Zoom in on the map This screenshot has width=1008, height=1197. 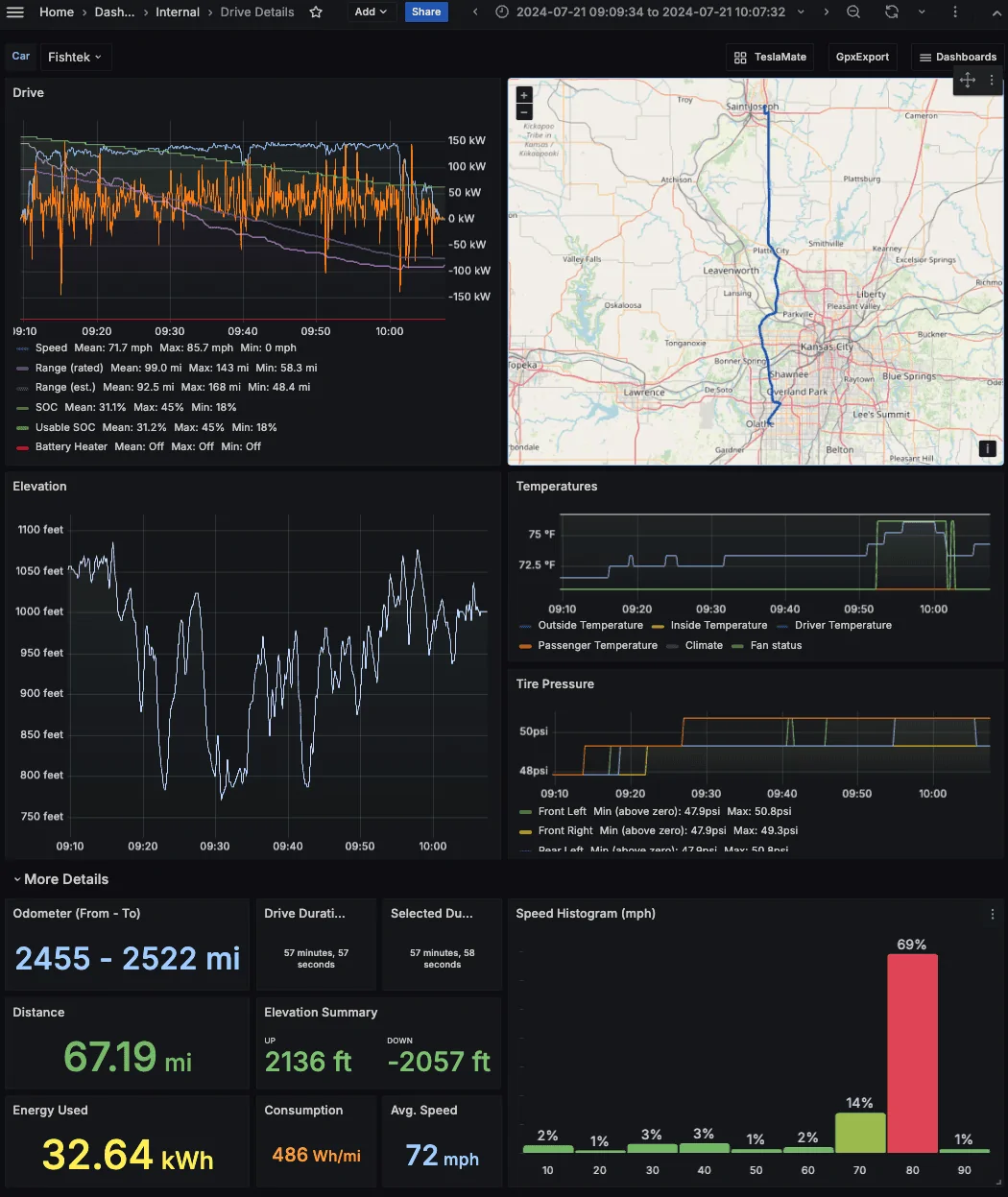pos(524,95)
